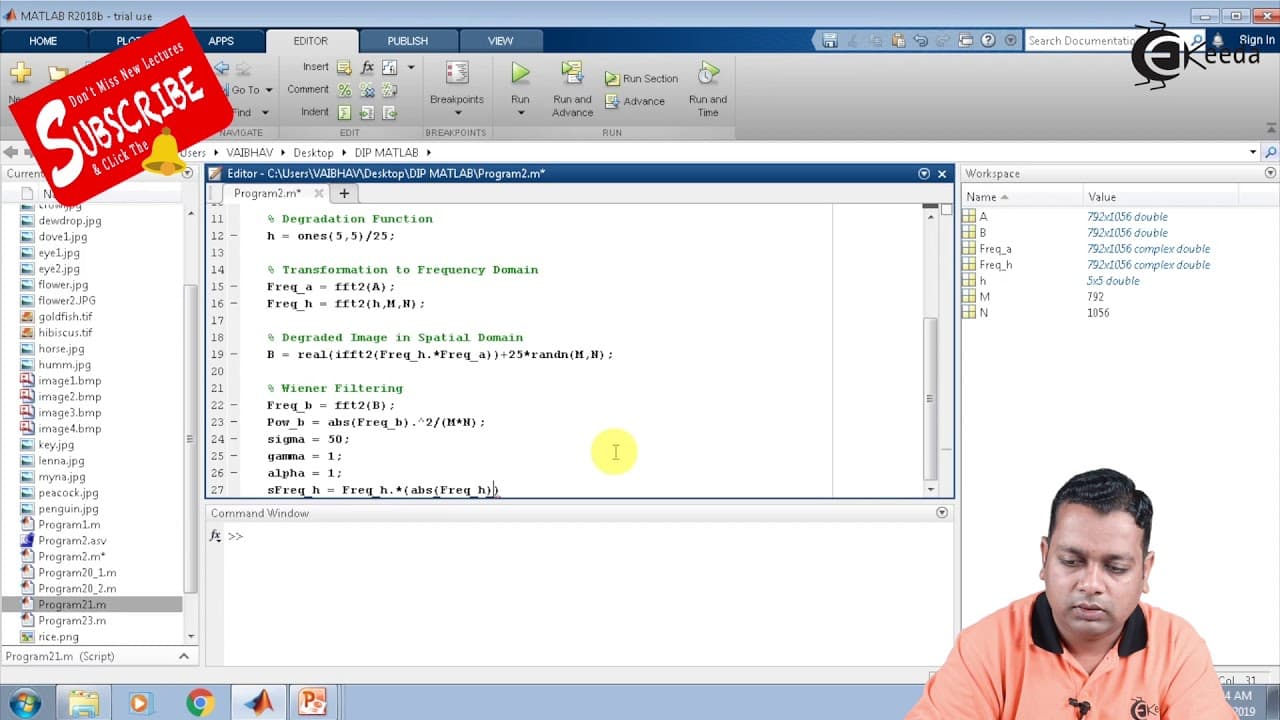Select goldfish.tif in Current Folder
Screen dimensions: 1280x720
point(65,317)
